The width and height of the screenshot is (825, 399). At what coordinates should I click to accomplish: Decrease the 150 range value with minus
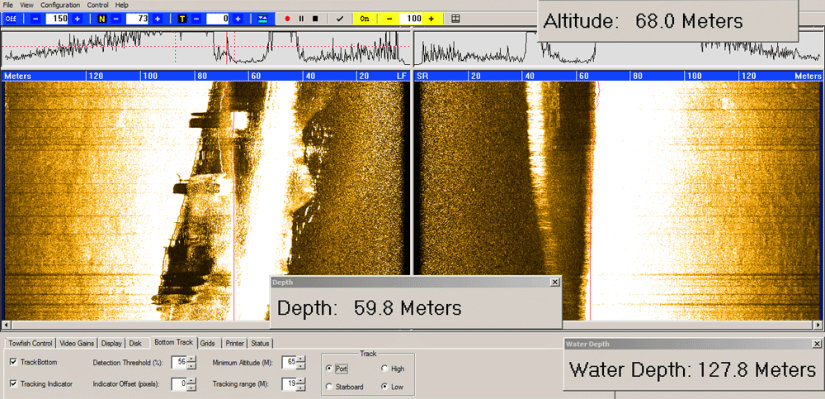[35, 18]
